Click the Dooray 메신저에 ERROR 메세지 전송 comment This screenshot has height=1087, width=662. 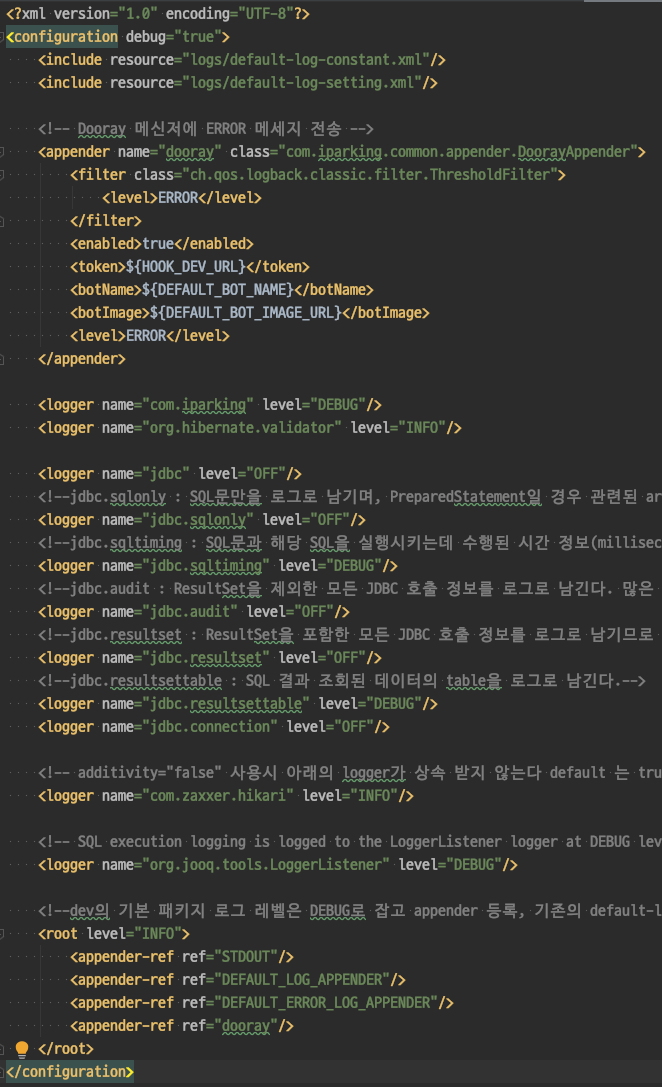click(206, 129)
